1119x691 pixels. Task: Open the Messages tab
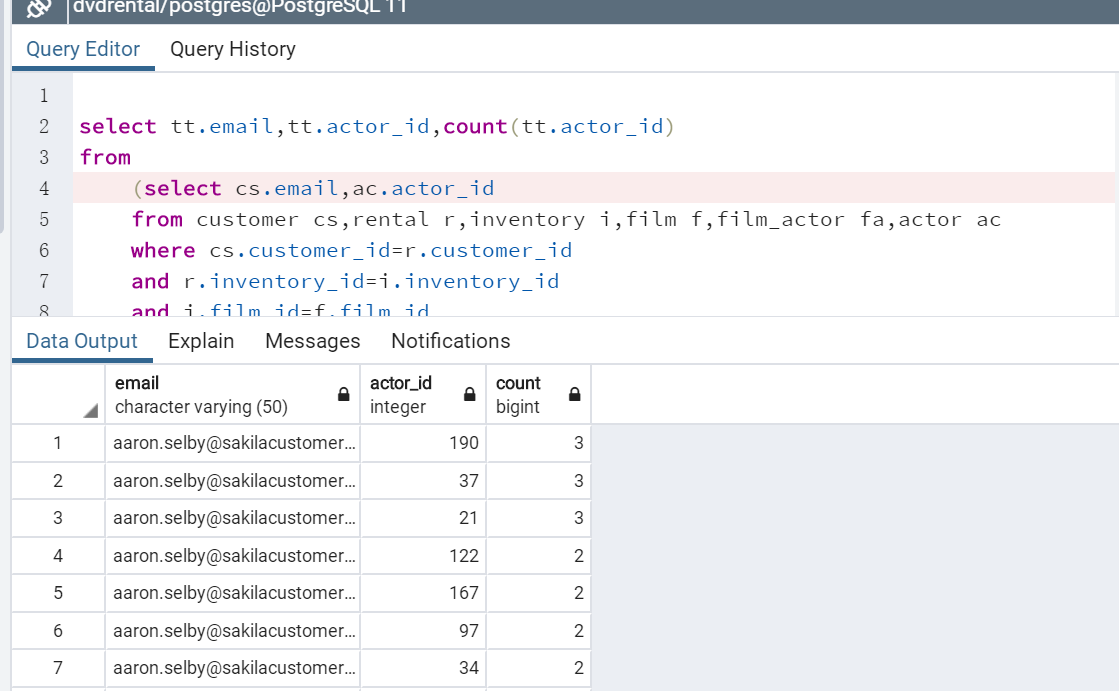click(x=313, y=341)
